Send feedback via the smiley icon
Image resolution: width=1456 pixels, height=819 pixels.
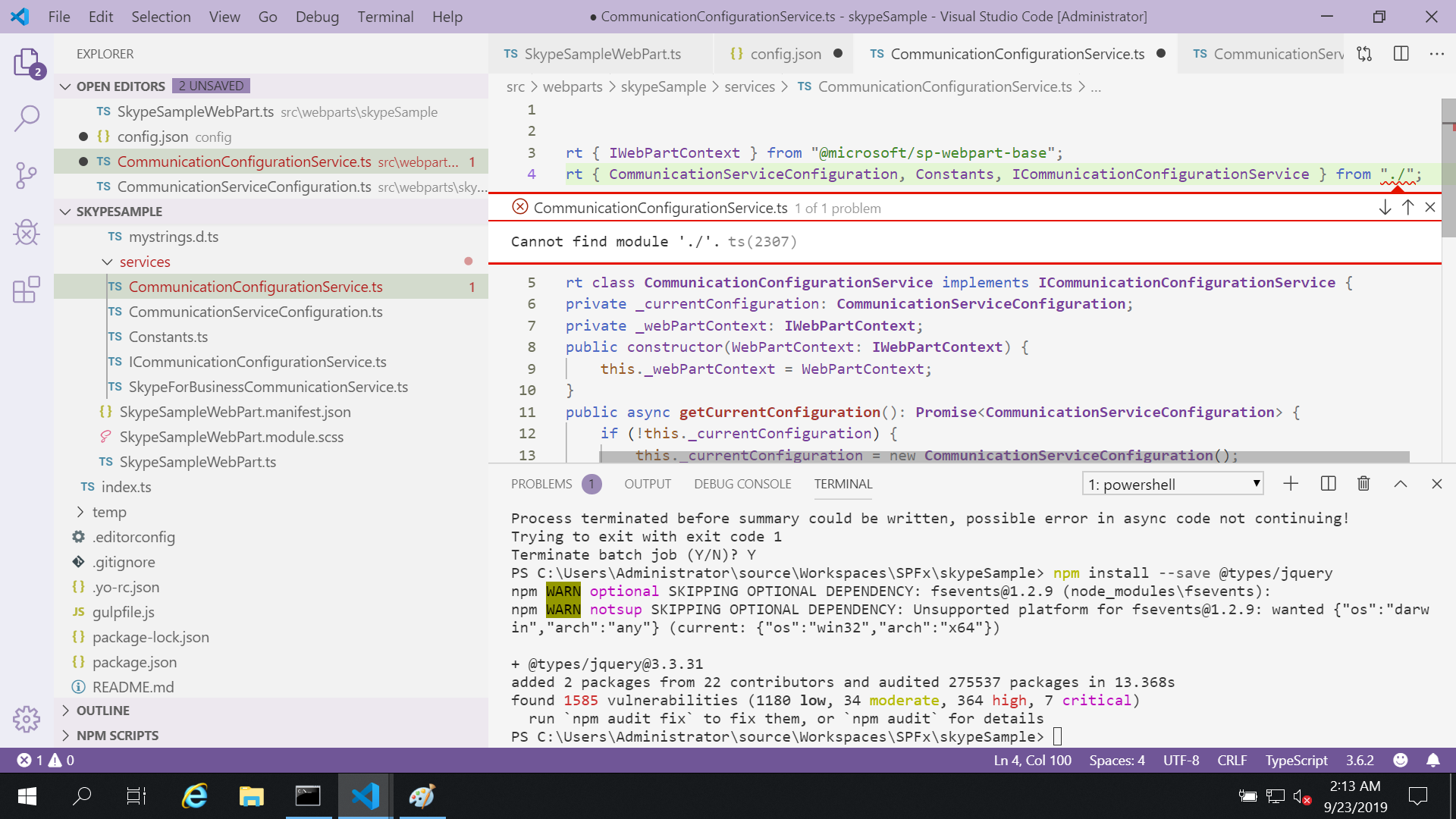(1400, 760)
